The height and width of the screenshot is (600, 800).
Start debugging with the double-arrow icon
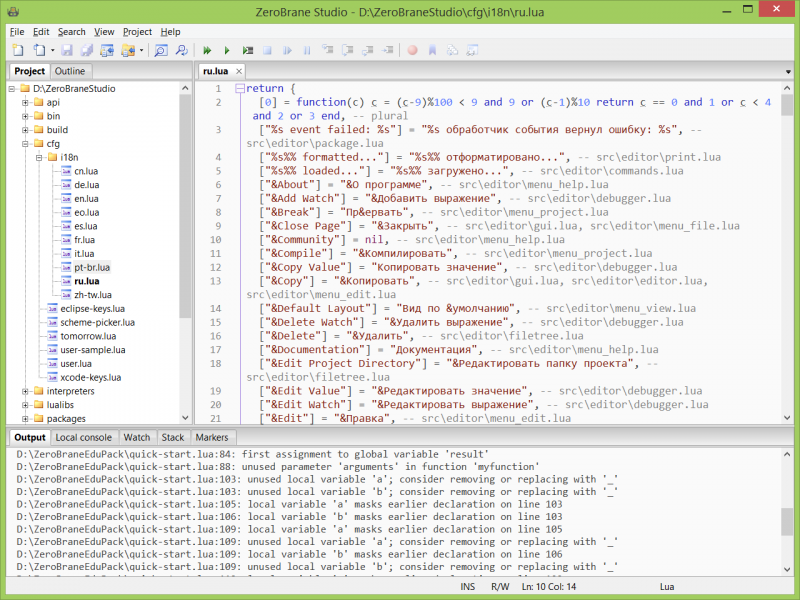pos(207,50)
